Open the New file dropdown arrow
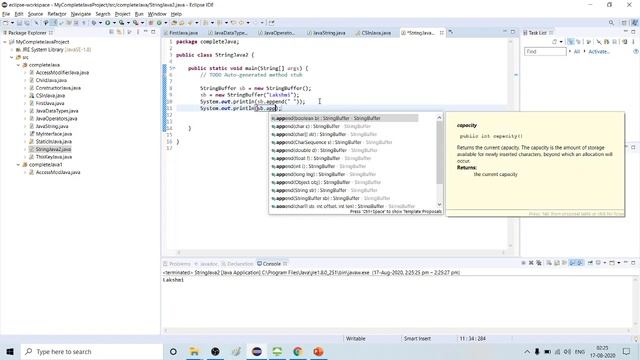640x360 pixels. tap(12, 23)
